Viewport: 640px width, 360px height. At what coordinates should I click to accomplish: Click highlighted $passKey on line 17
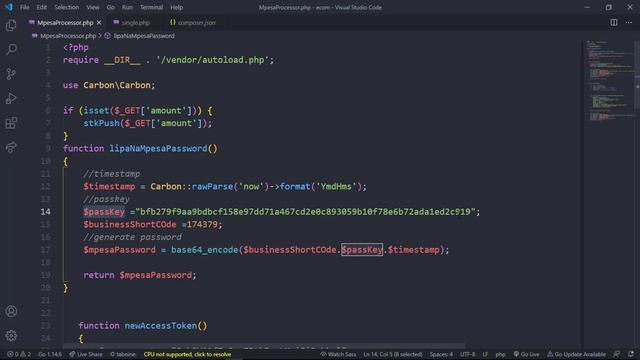(362, 250)
